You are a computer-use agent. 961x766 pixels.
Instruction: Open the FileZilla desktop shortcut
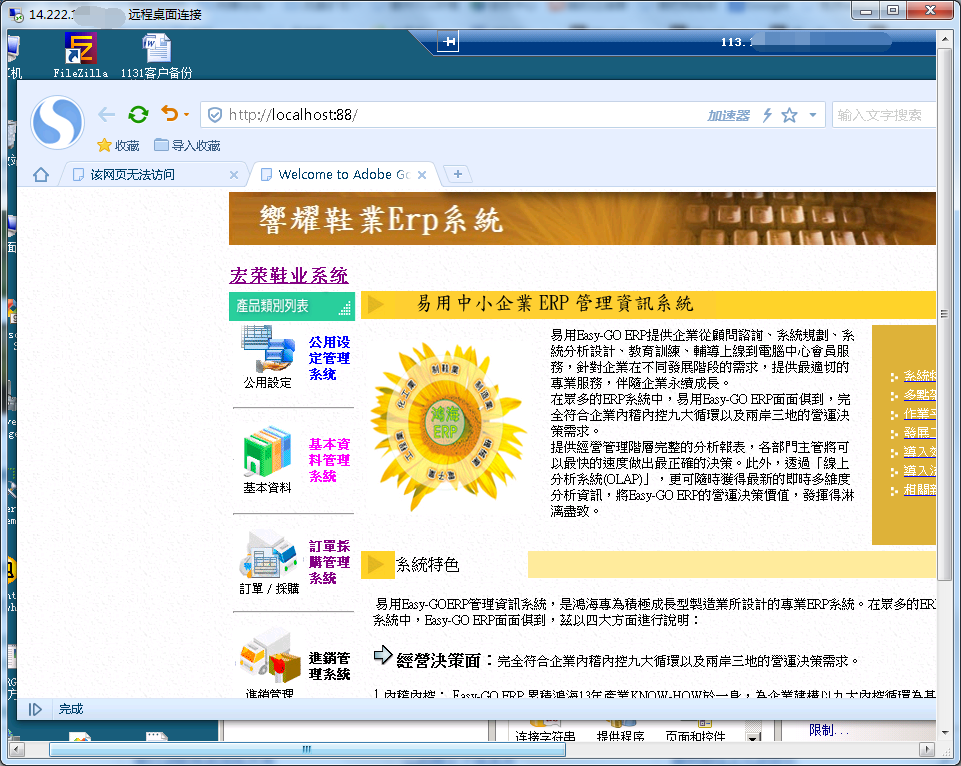[80, 56]
